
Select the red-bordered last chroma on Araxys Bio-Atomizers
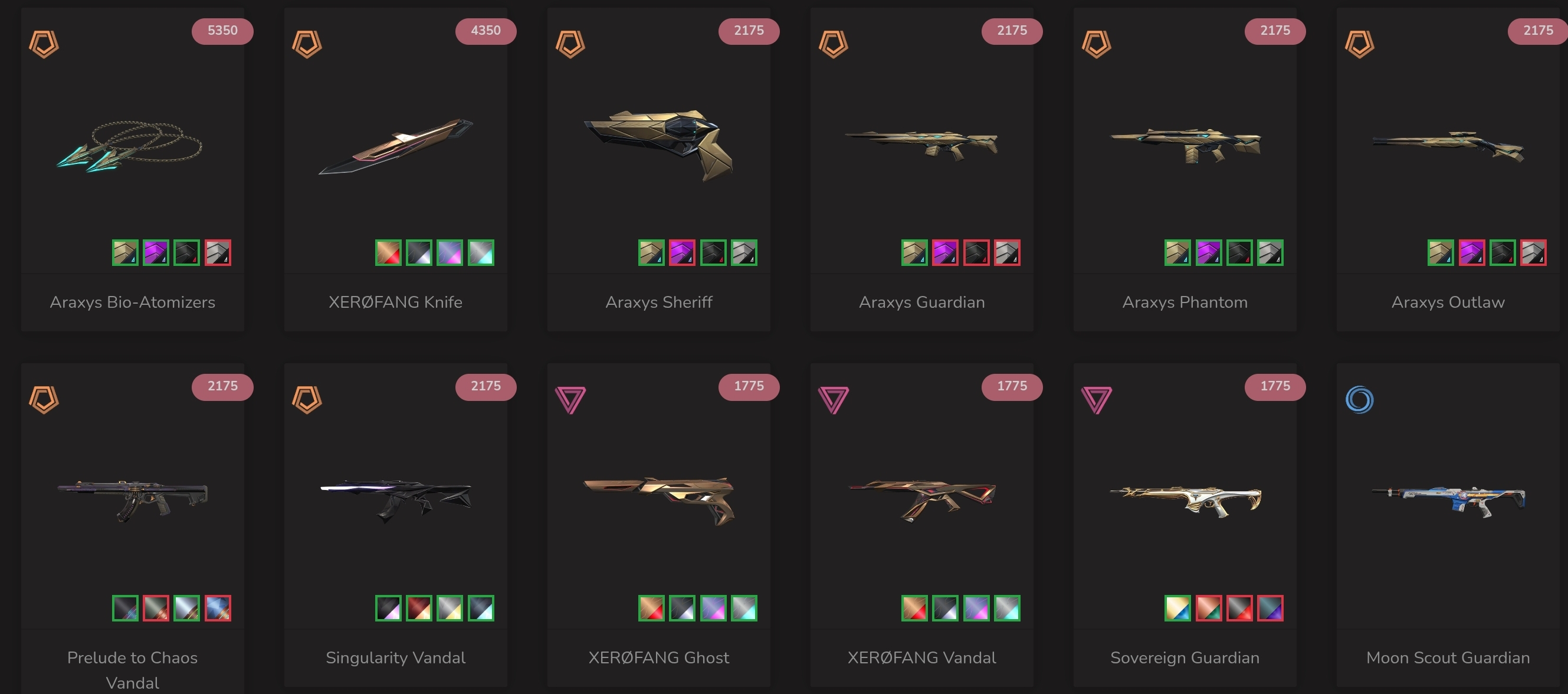pos(218,252)
